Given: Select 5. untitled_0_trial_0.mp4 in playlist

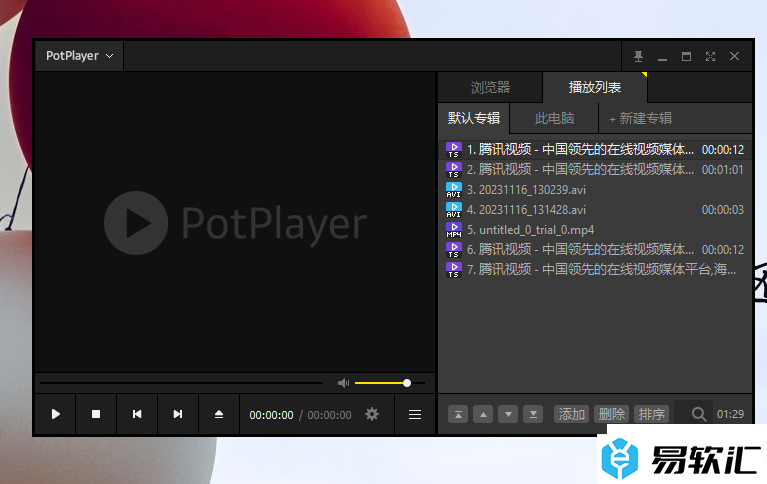Looking at the screenshot, I should pos(595,230).
